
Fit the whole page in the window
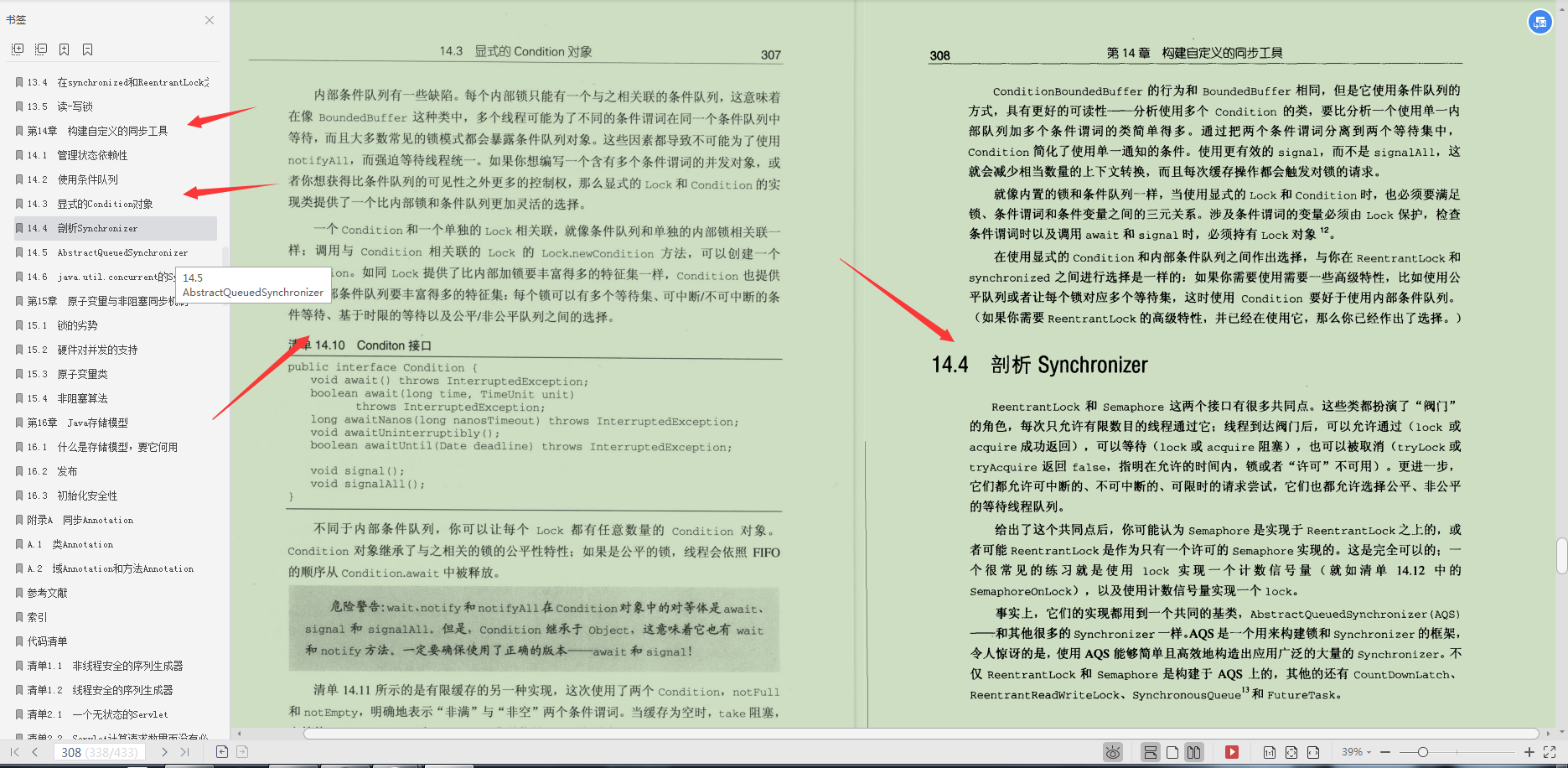(x=1291, y=752)
